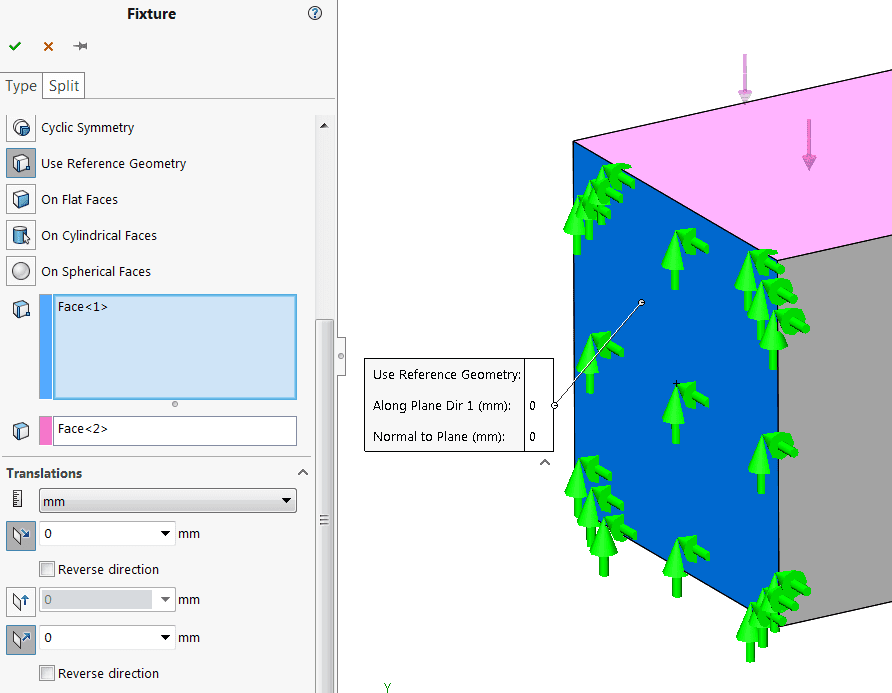Click the unit ruler icon in Translations
Viewport: 892px width, 693px height.
tap(18, 499)
